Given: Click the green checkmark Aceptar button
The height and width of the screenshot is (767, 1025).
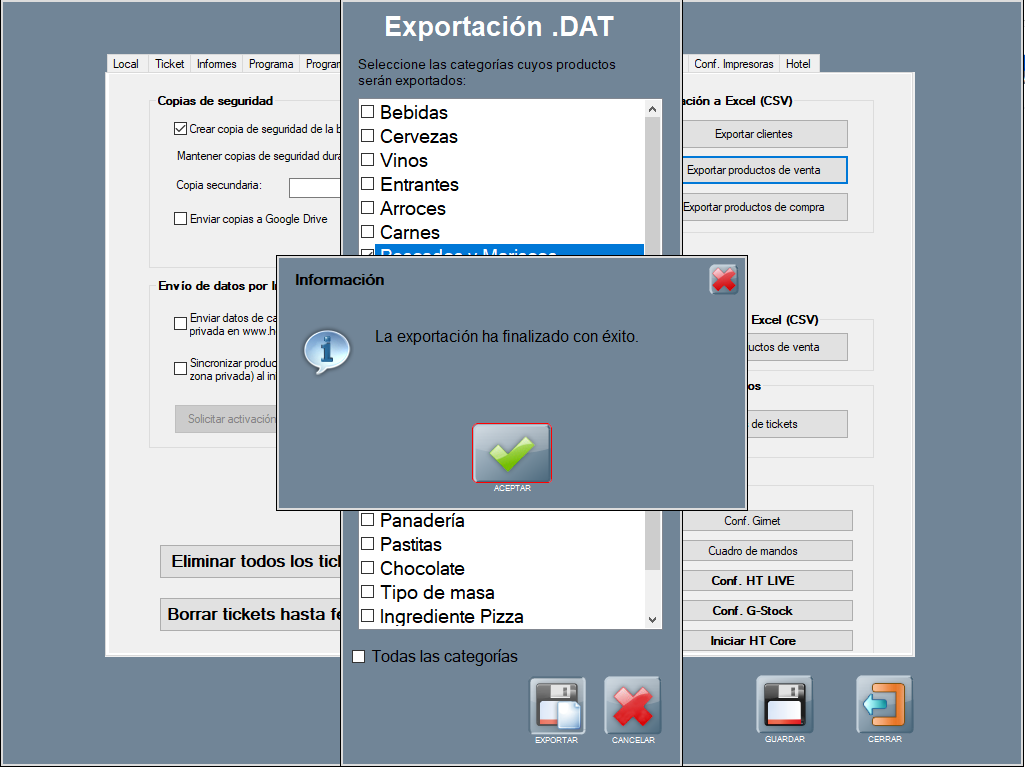Looking at the screenshot, I should pyautogui.click(x=511, y=453).
